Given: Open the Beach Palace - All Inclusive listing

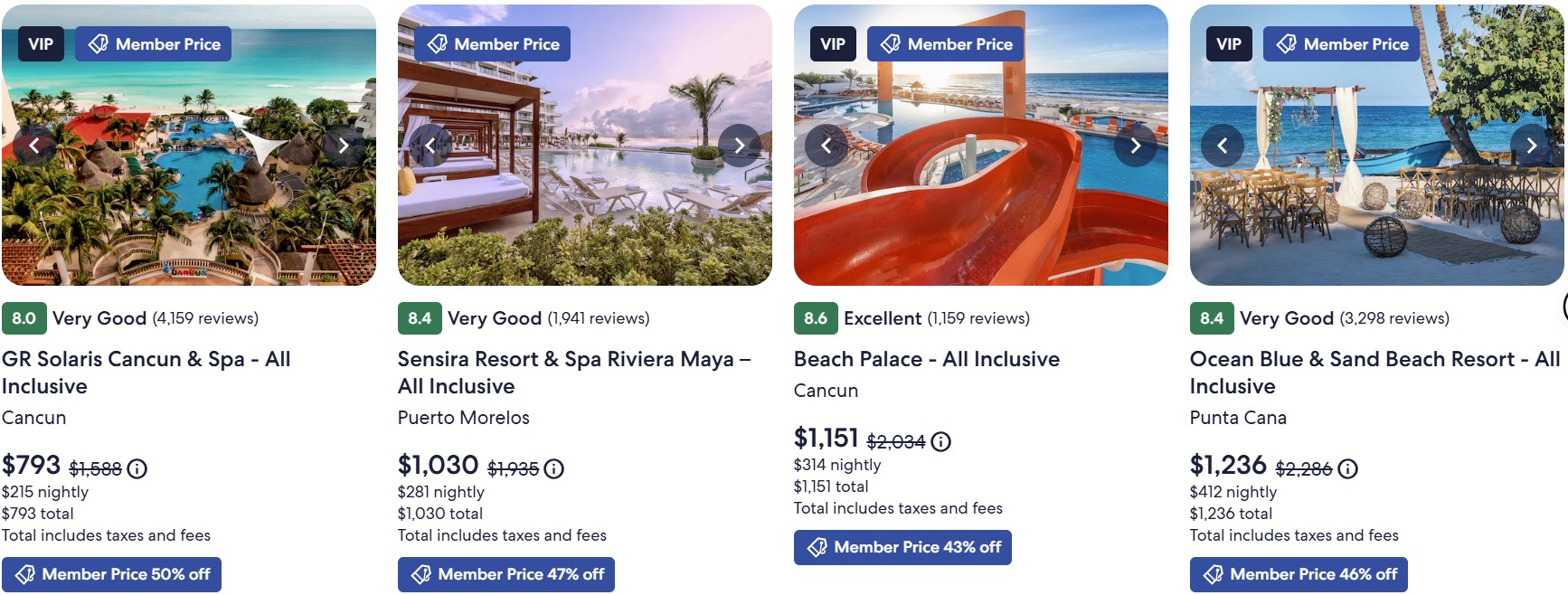Looking at the screenshot, I should [925, 359].
